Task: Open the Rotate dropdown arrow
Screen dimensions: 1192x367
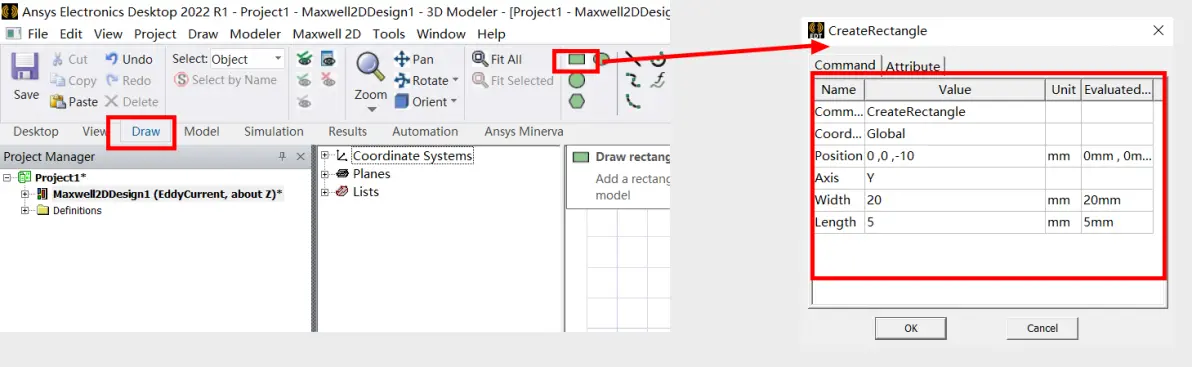Action: (455, 80)
